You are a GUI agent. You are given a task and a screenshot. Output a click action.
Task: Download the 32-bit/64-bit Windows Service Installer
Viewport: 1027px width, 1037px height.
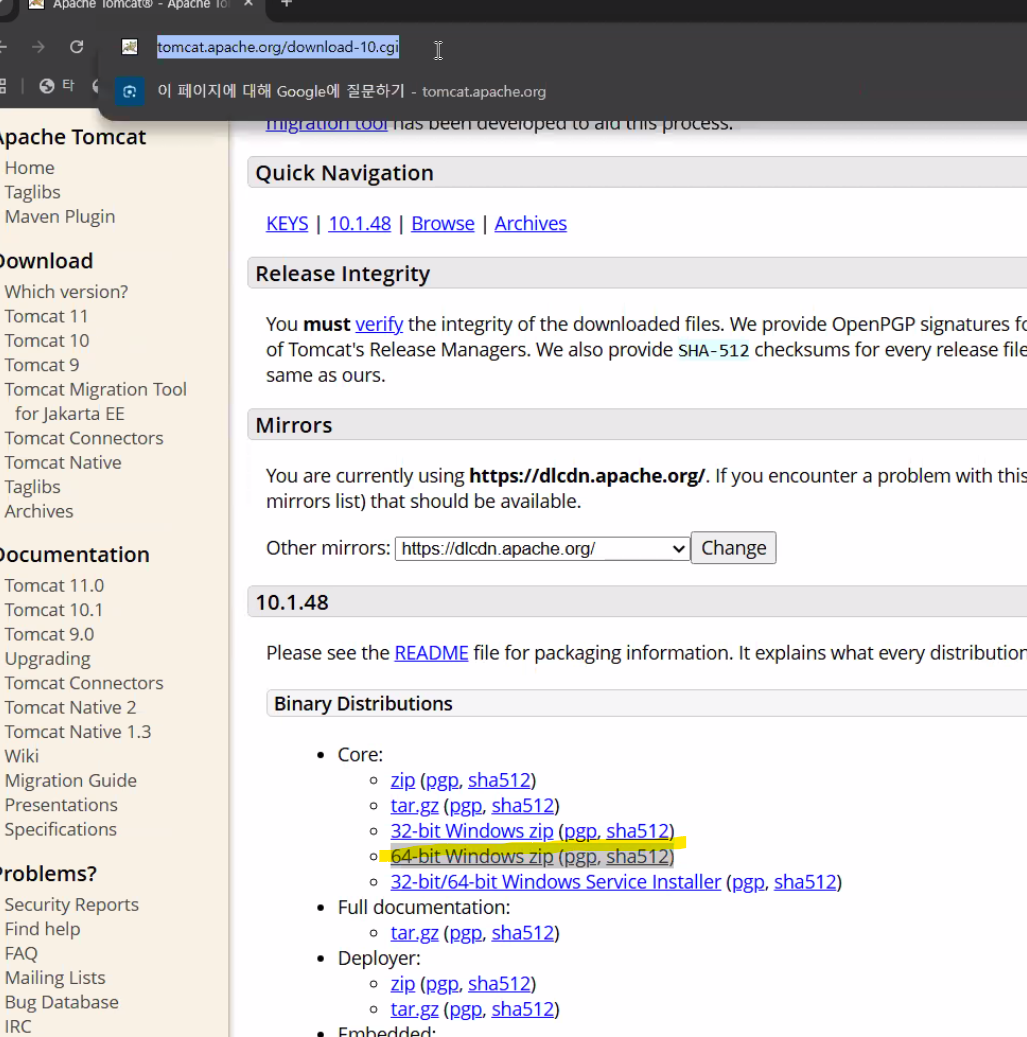(555, 882)
